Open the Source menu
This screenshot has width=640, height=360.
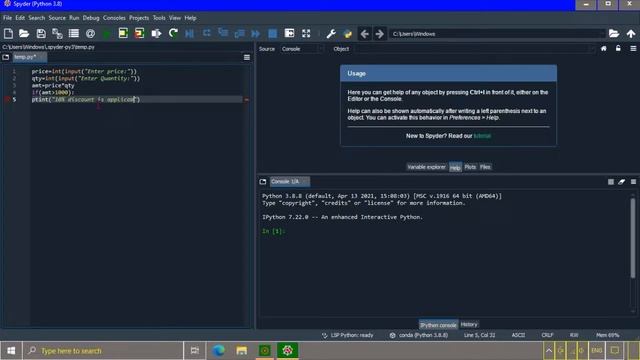point(57,18)
